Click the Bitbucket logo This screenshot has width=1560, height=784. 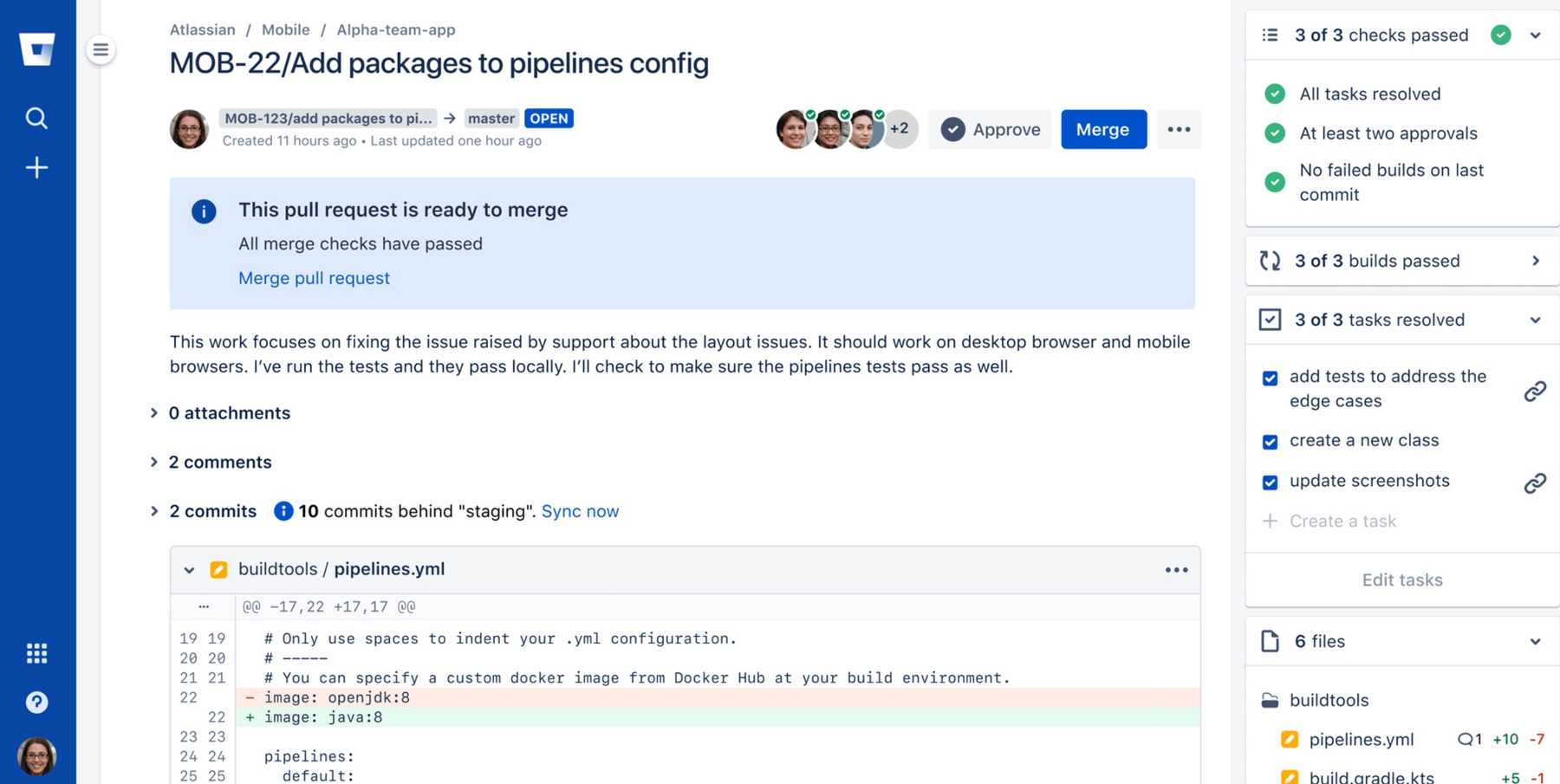tap(36, 49)
